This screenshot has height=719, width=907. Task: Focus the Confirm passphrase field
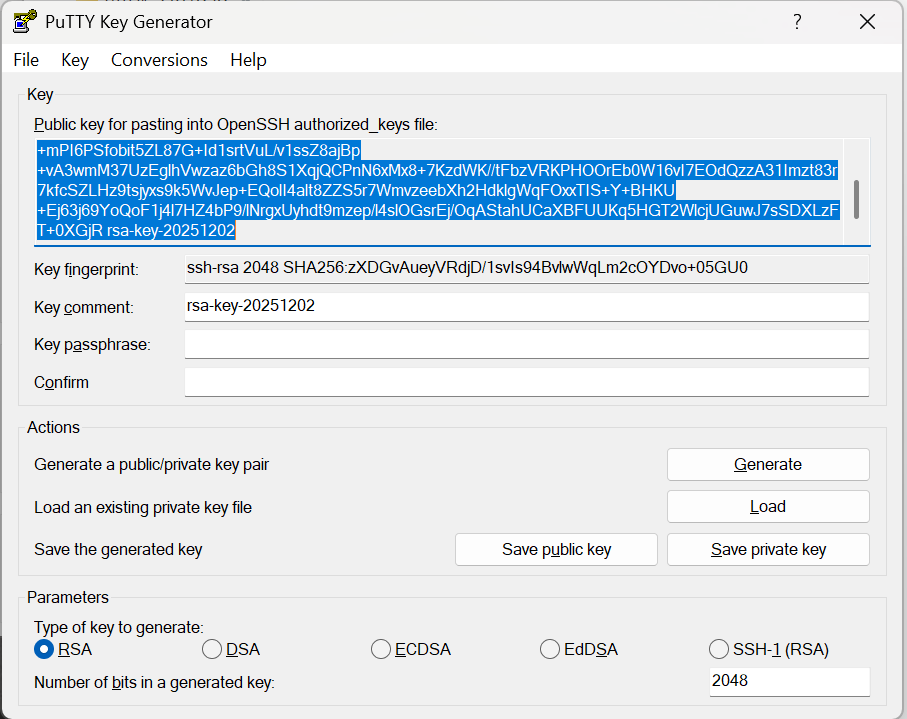pos(526,383)
